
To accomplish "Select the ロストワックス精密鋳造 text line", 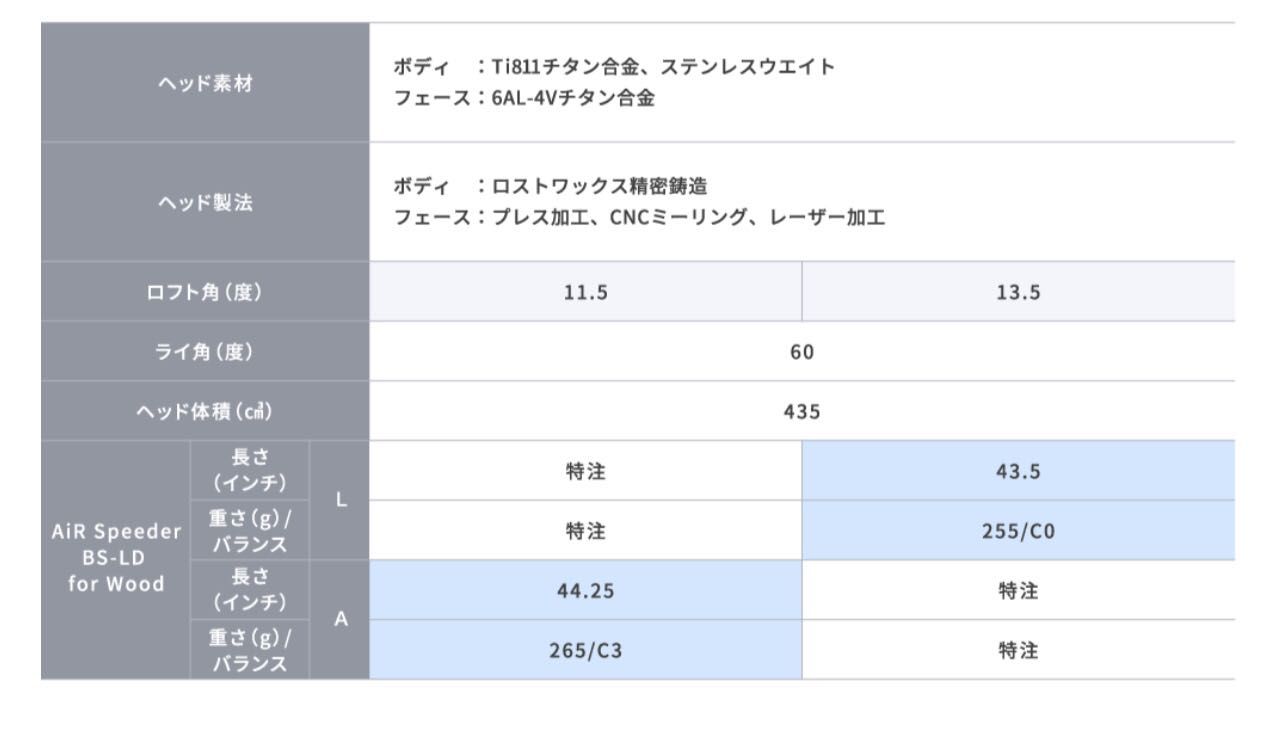I will click(x=595, y=186).
